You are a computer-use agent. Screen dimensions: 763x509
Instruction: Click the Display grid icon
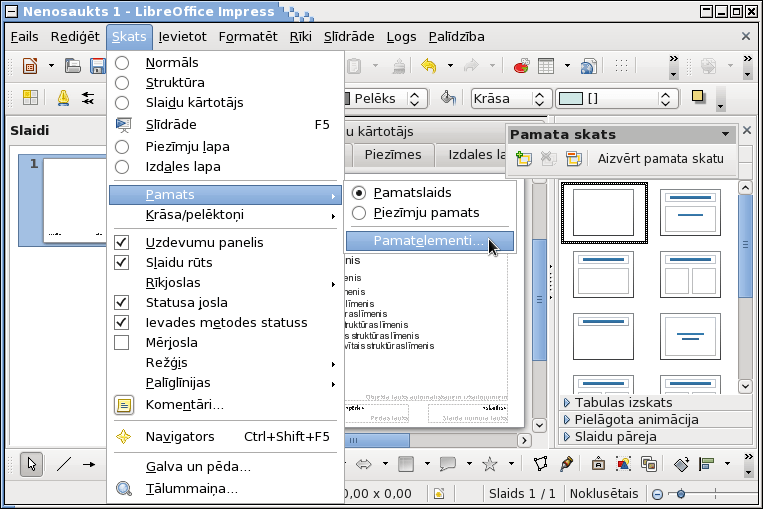coord(621,66)
